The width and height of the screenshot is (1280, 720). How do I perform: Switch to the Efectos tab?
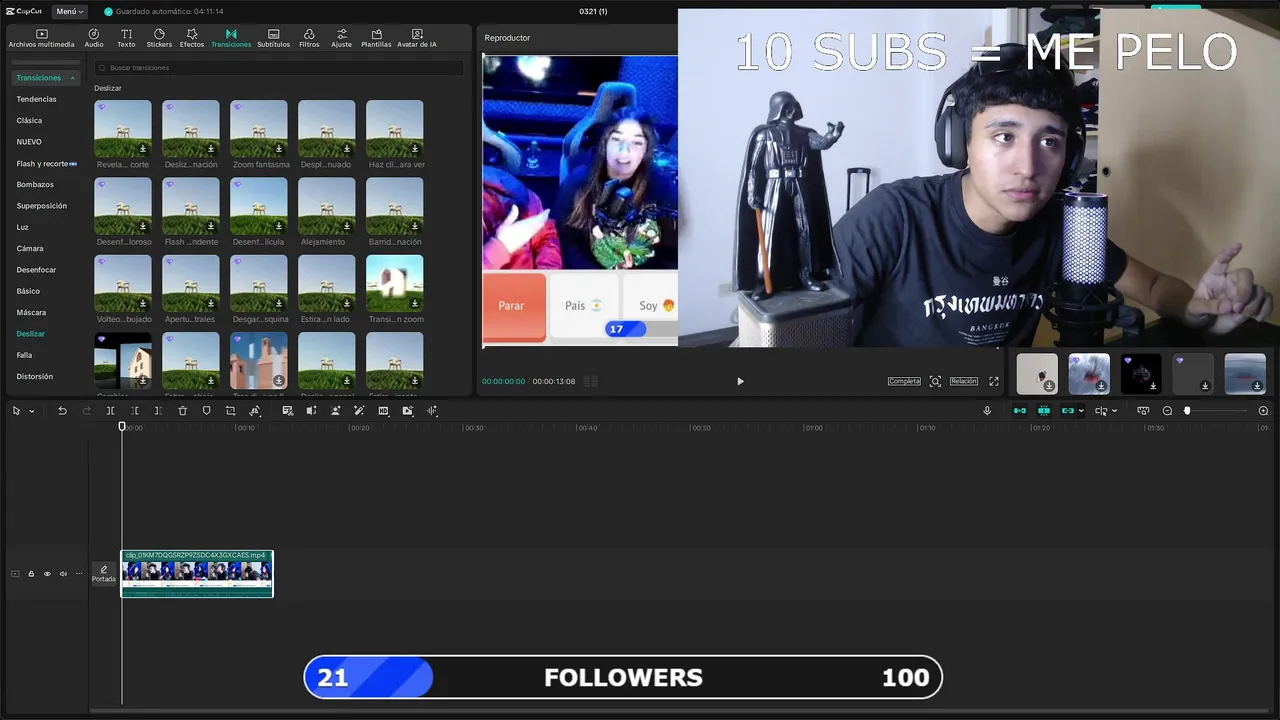(192, 38)
